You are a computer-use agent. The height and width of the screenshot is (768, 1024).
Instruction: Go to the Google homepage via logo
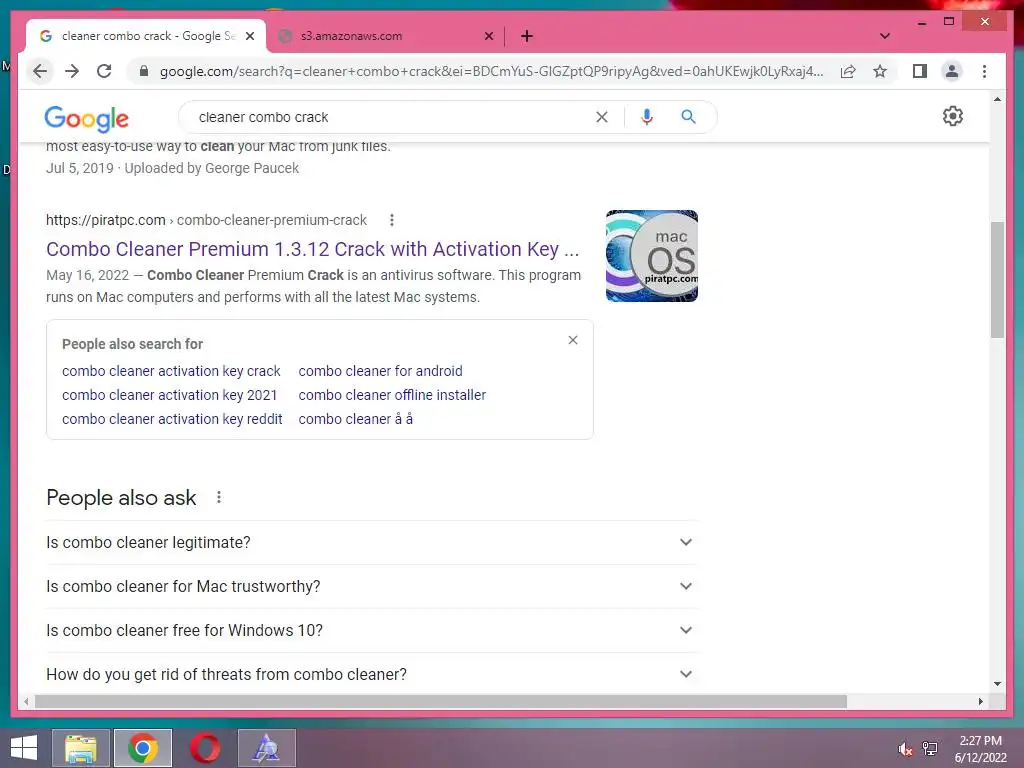point(86,118)
